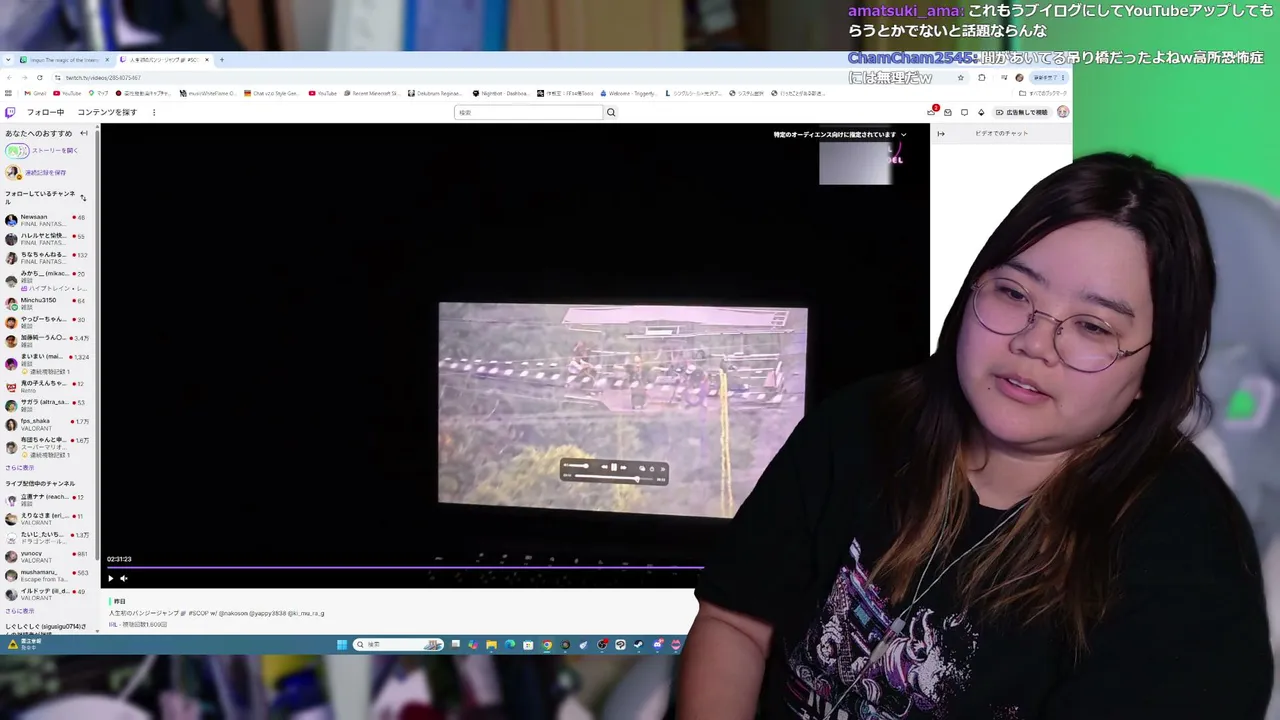1280x720 pixels.
Task: Open the Newsaan channel in sidebar
Action: (x=46, y=219)
